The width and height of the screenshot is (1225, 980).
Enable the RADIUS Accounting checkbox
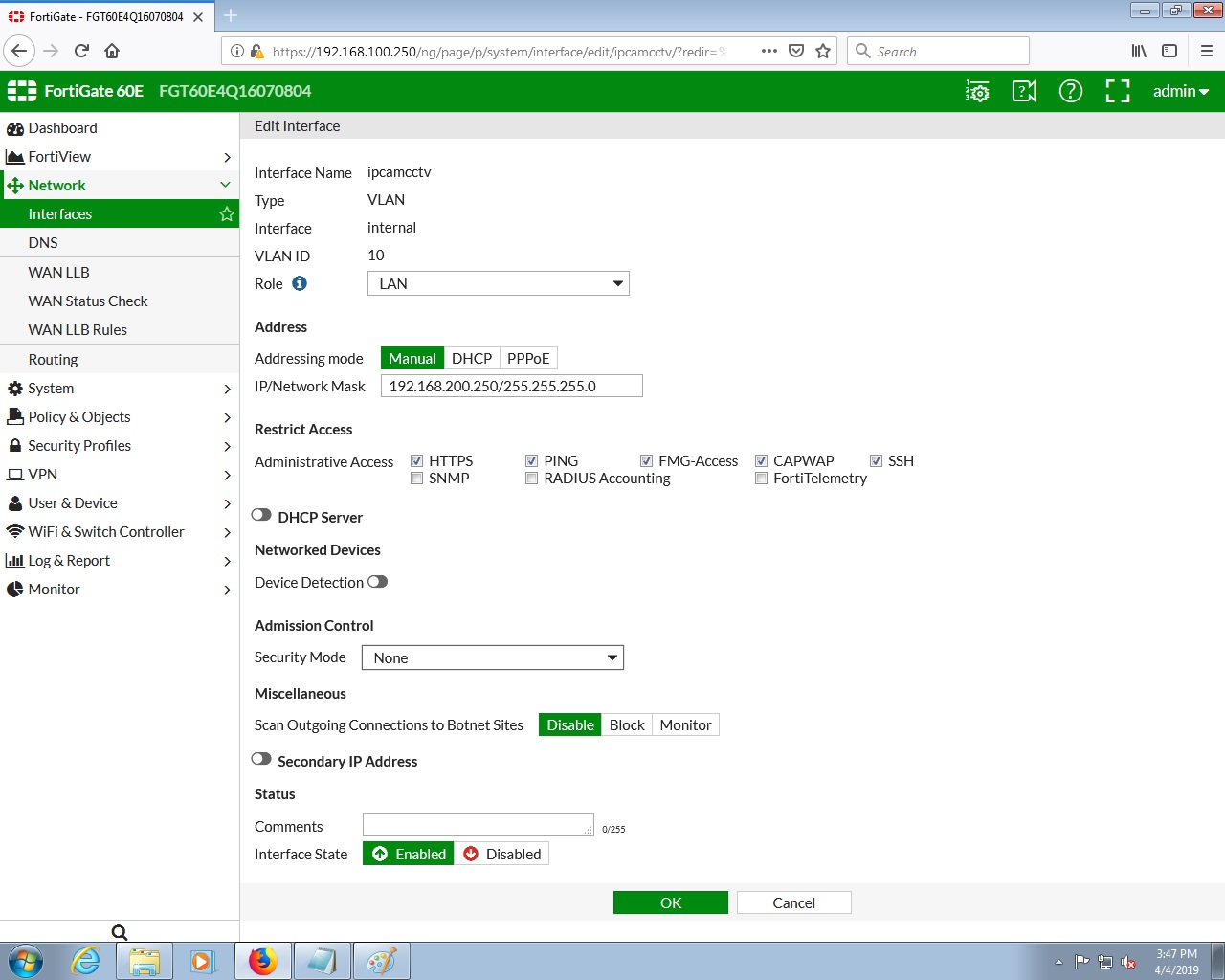(x=531, y=479)
